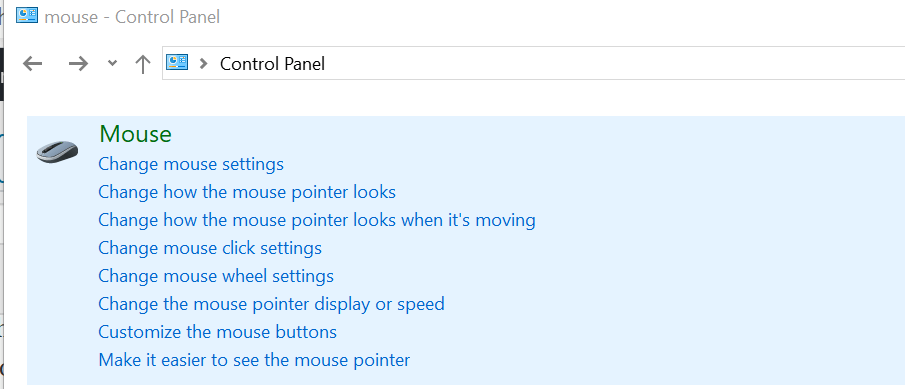Go up one level with up arrow
The height and width of the screenshot is (389, 905).
point(143,63)
